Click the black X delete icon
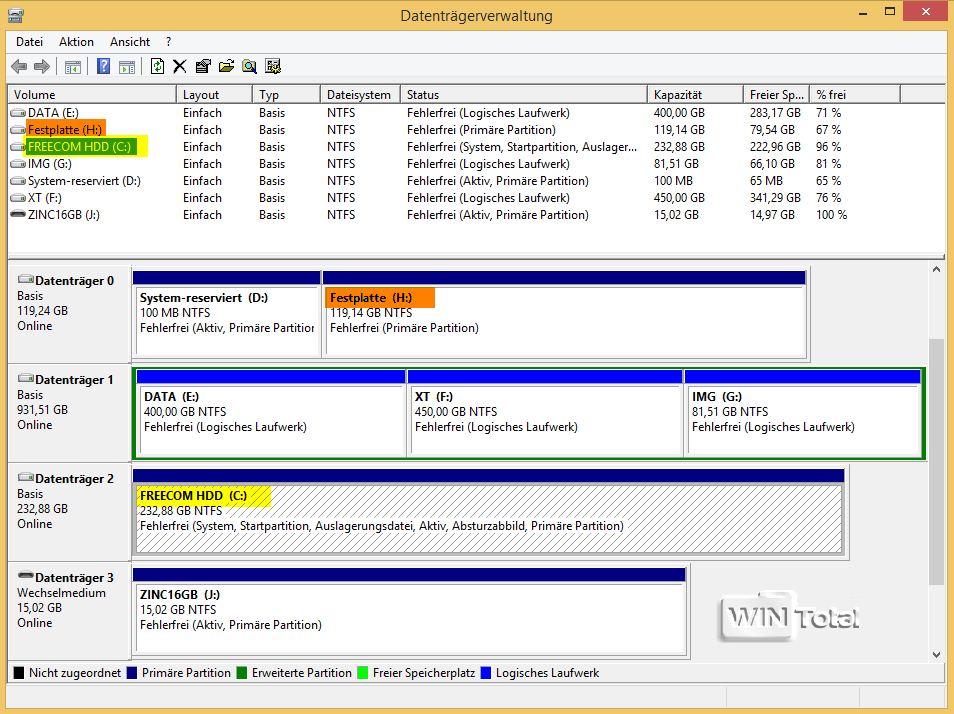The height and width of the screenshot is (714, 954). tap(180, 67)
